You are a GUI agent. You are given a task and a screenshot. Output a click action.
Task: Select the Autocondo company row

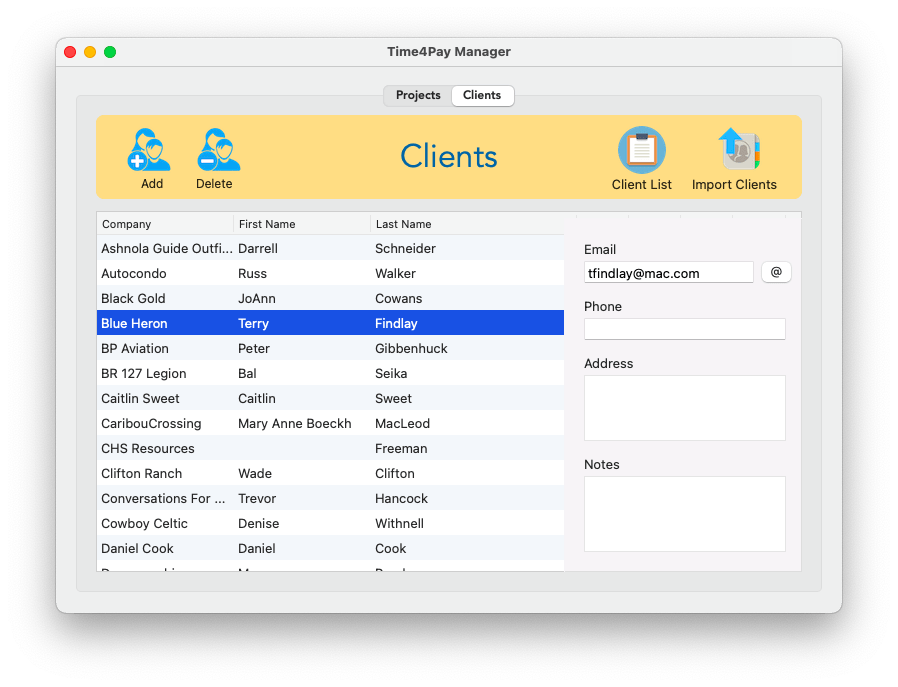click(x=330, y=273)
